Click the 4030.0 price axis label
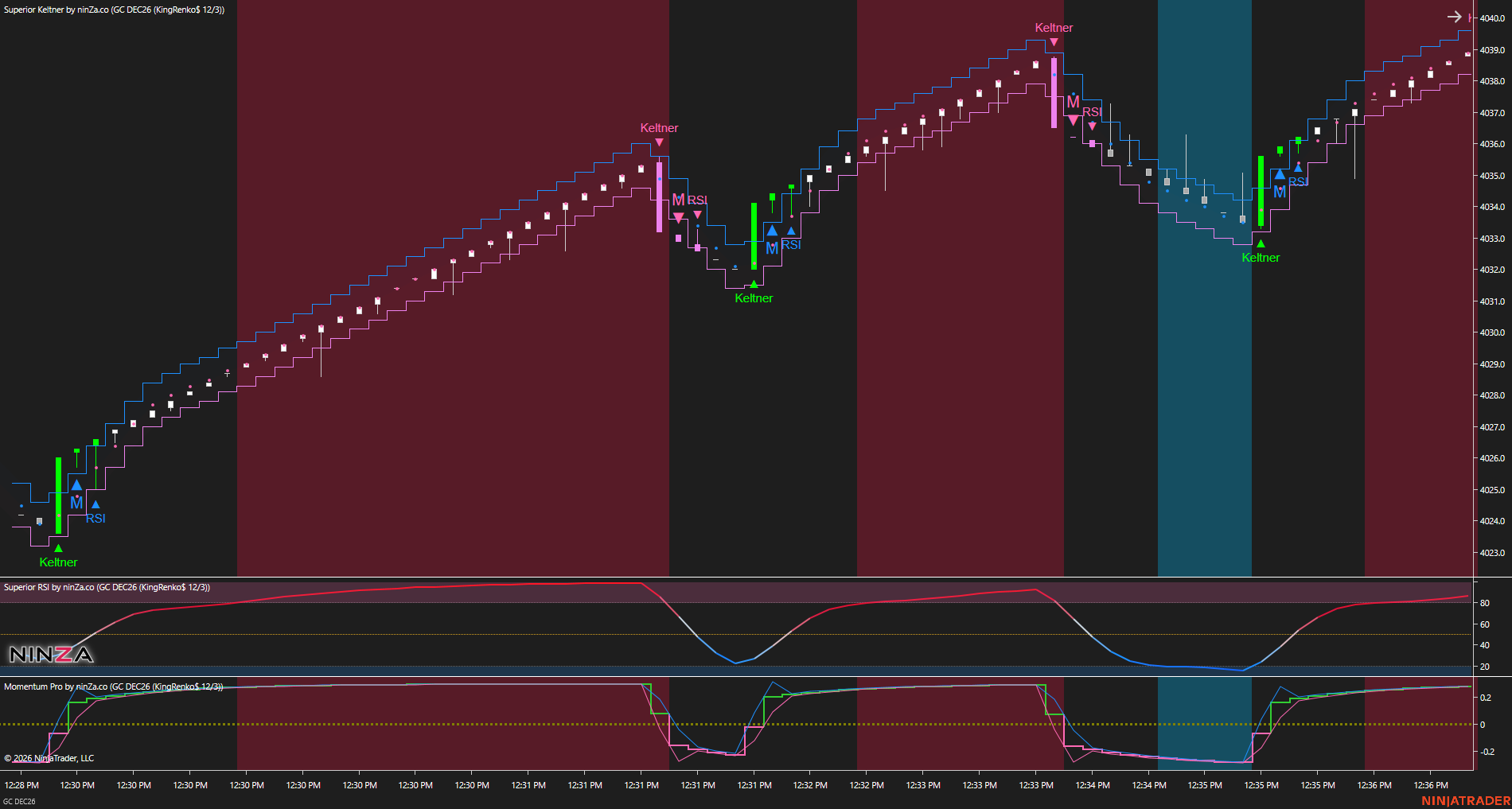This screenshot has width=1512, height=809. pyautogui.click(x=1492, y=333)
